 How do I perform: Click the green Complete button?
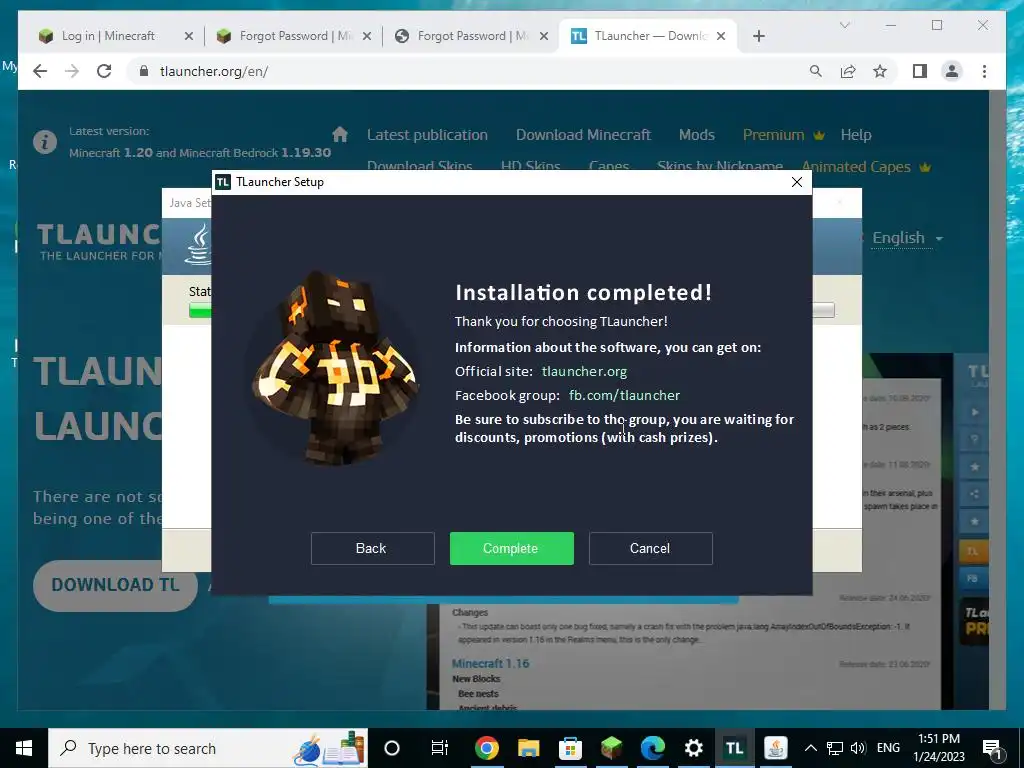point(511,548)
